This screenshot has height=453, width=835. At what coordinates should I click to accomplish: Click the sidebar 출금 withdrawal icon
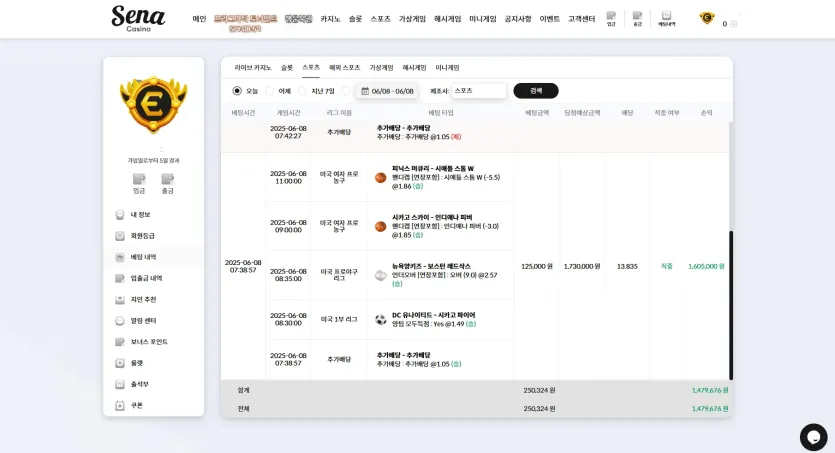point(168,184)
